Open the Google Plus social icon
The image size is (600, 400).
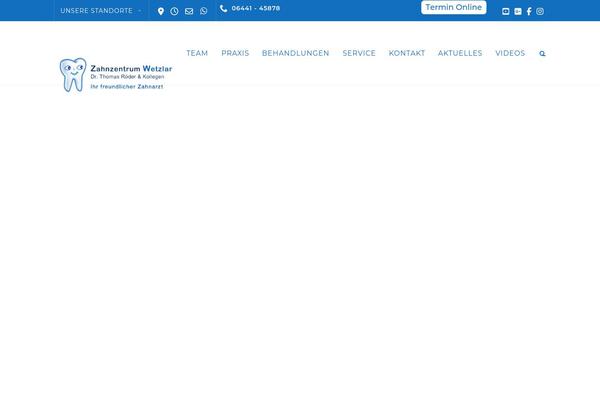click(x=518, y=11)
